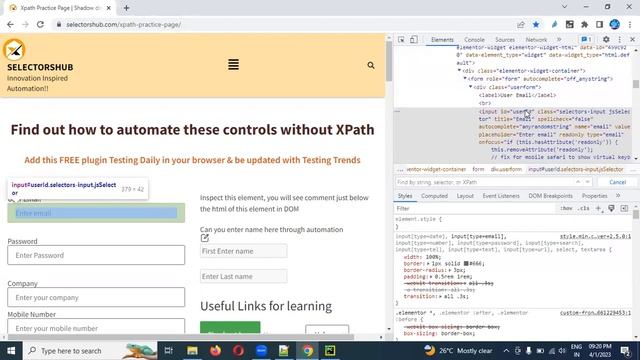This screenshot has width=640, height=360.
Task: Show more DevTools tabs chevron
Action: pos(559,40)
